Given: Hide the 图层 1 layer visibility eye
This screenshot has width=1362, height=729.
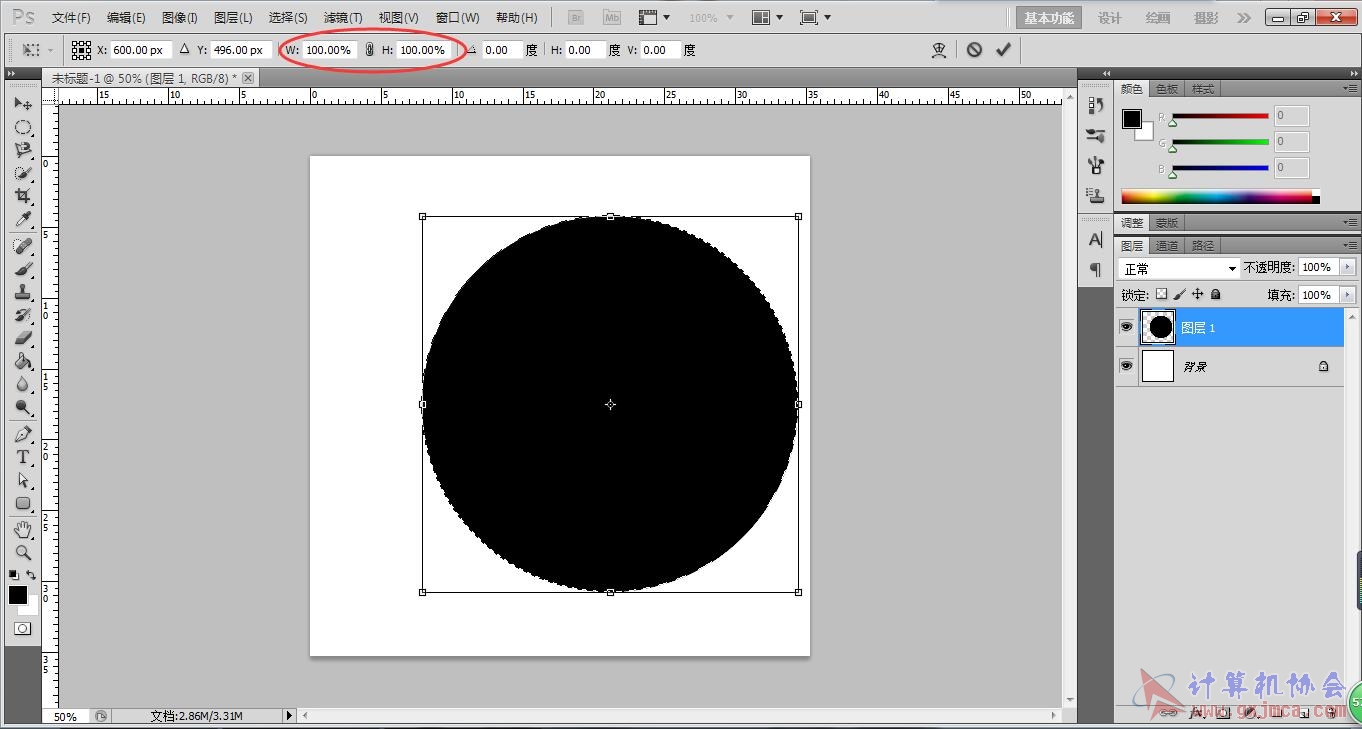Looking at the screenshot, I should coord(1127,327).
